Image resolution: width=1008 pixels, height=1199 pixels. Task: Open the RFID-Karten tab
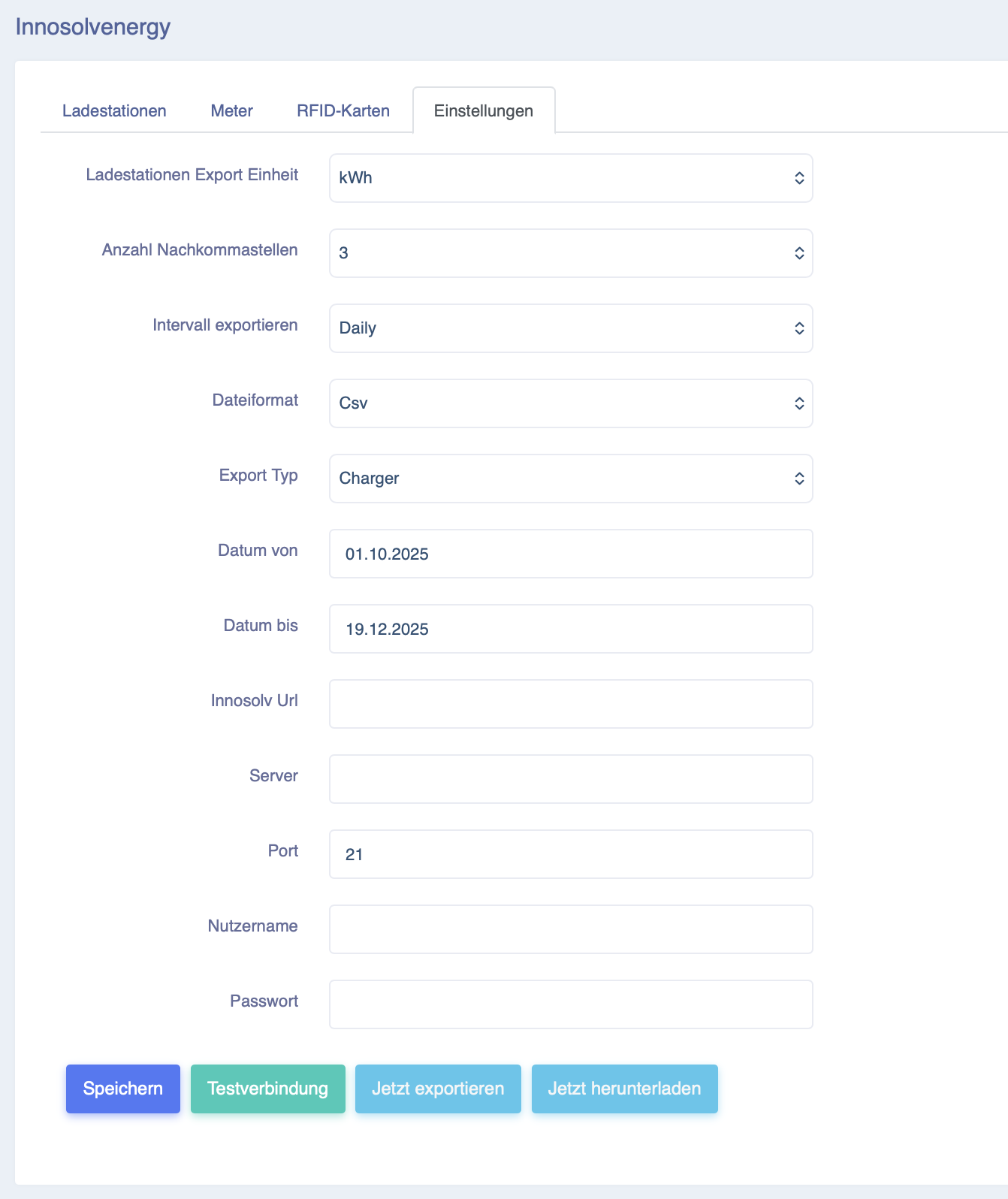click(x=343, y=111)
